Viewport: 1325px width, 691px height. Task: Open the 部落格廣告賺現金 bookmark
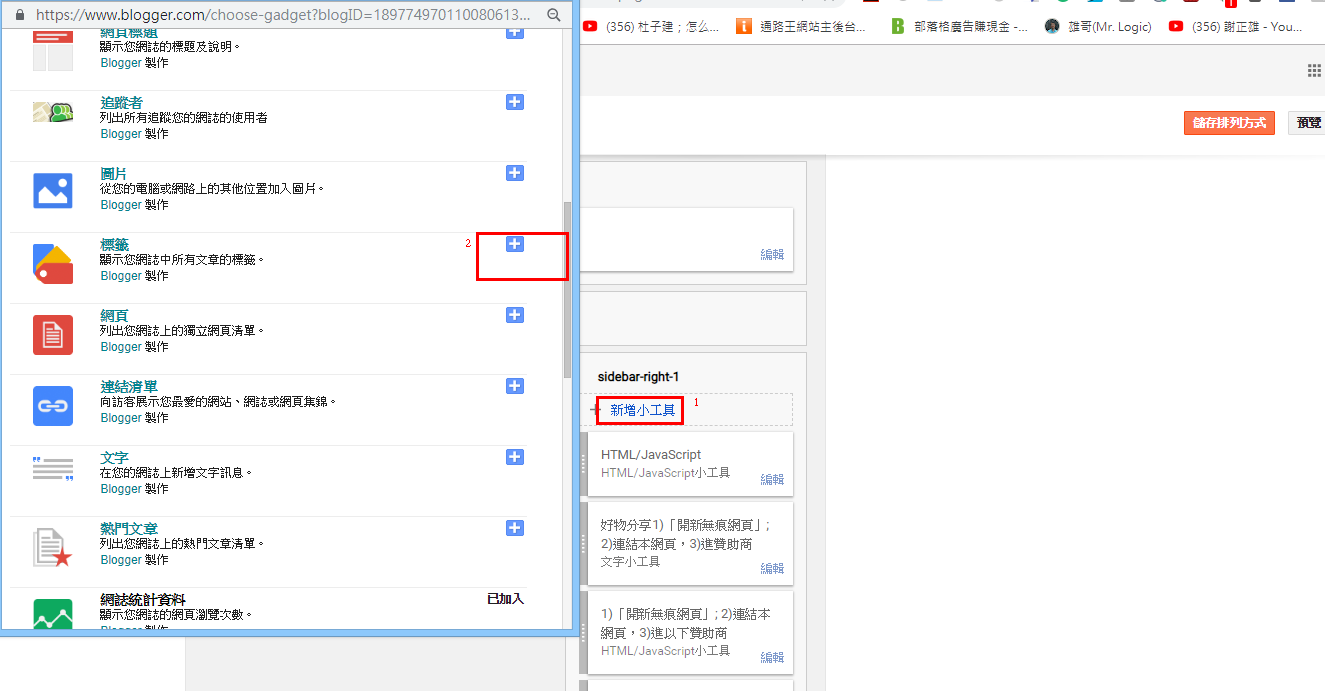pos(960,27)
